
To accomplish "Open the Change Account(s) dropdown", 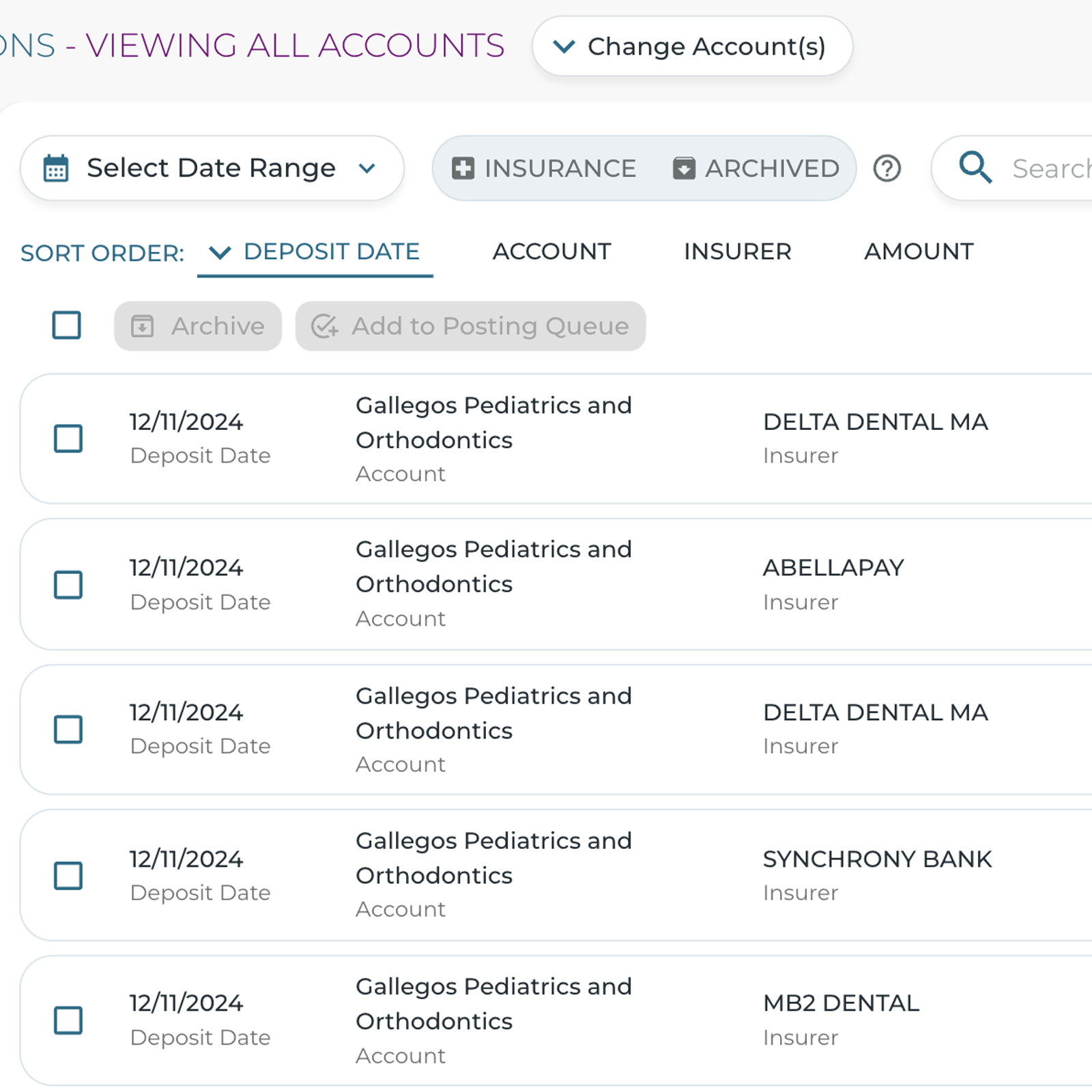I will (692, 46).
